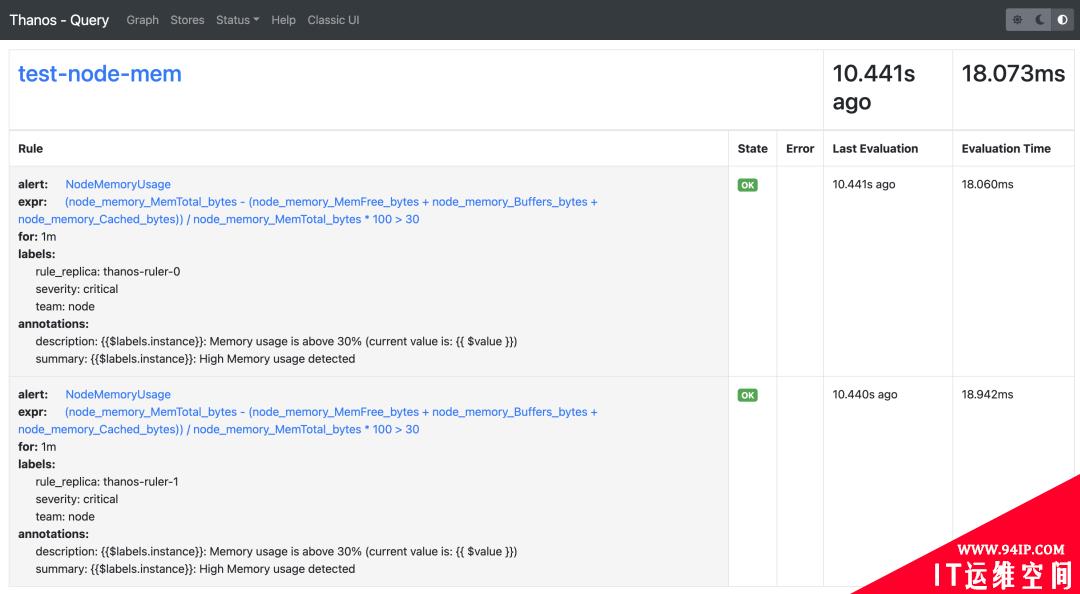This screenshot has height=594, width=1080.
Task: Click 'team: node' in first rule
Action: pos(65,306)
